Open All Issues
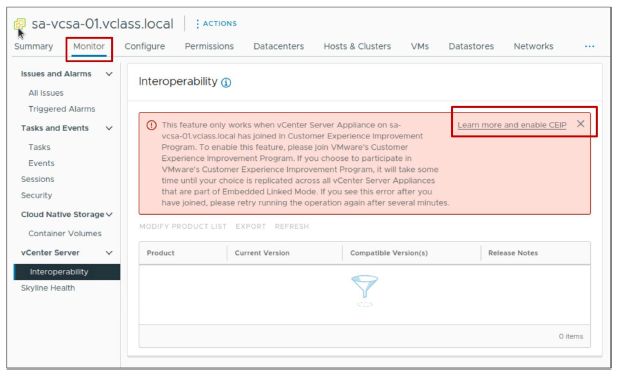624x375 pixels. coord(46,93)
